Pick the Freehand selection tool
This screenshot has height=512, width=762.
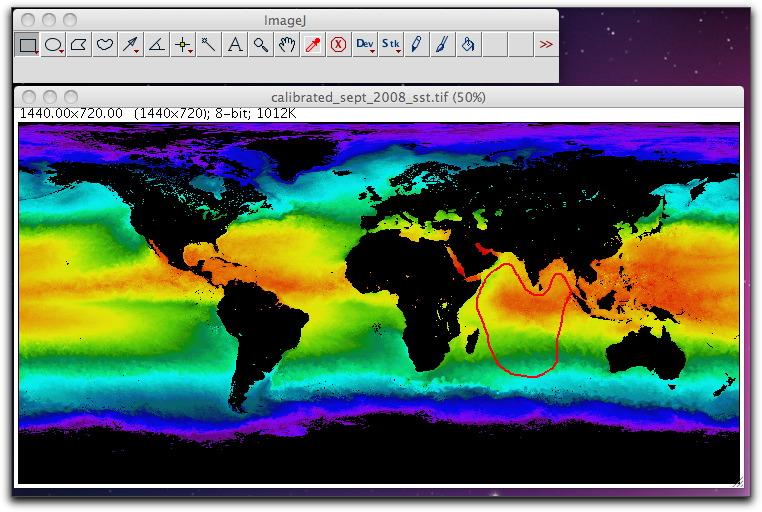pos(104,45)
